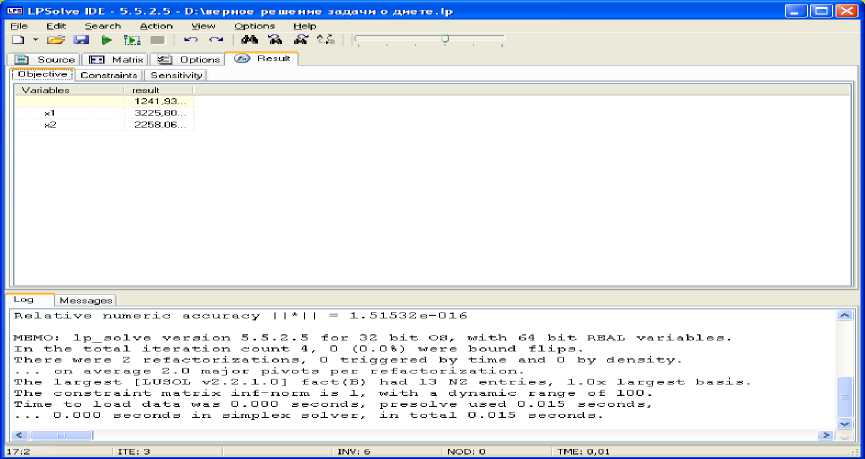Maximize the LPSolve IDE window
865x459 pixels.
[821, 10]
